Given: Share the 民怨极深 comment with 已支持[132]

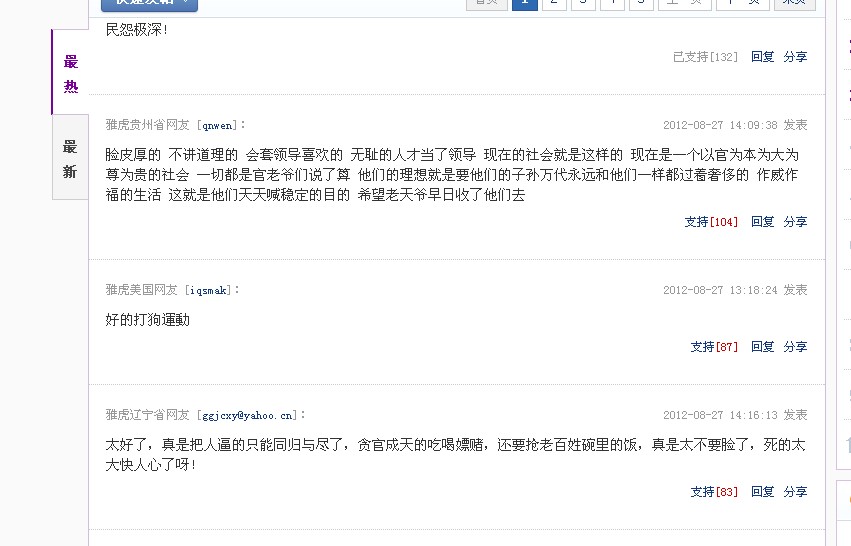Looking at the screenshot, I should [x=795, y=56].
